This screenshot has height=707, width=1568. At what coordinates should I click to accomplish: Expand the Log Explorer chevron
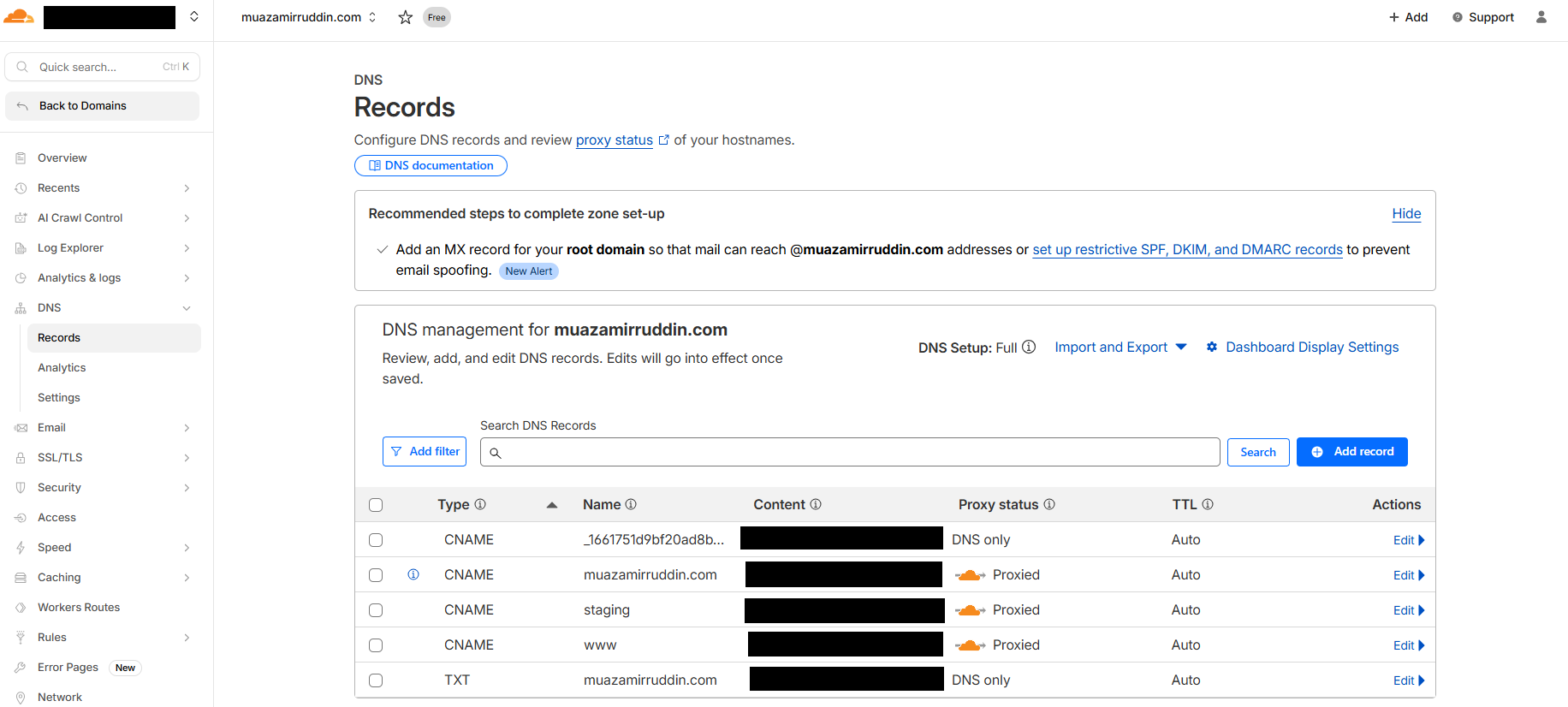[187, 248]
